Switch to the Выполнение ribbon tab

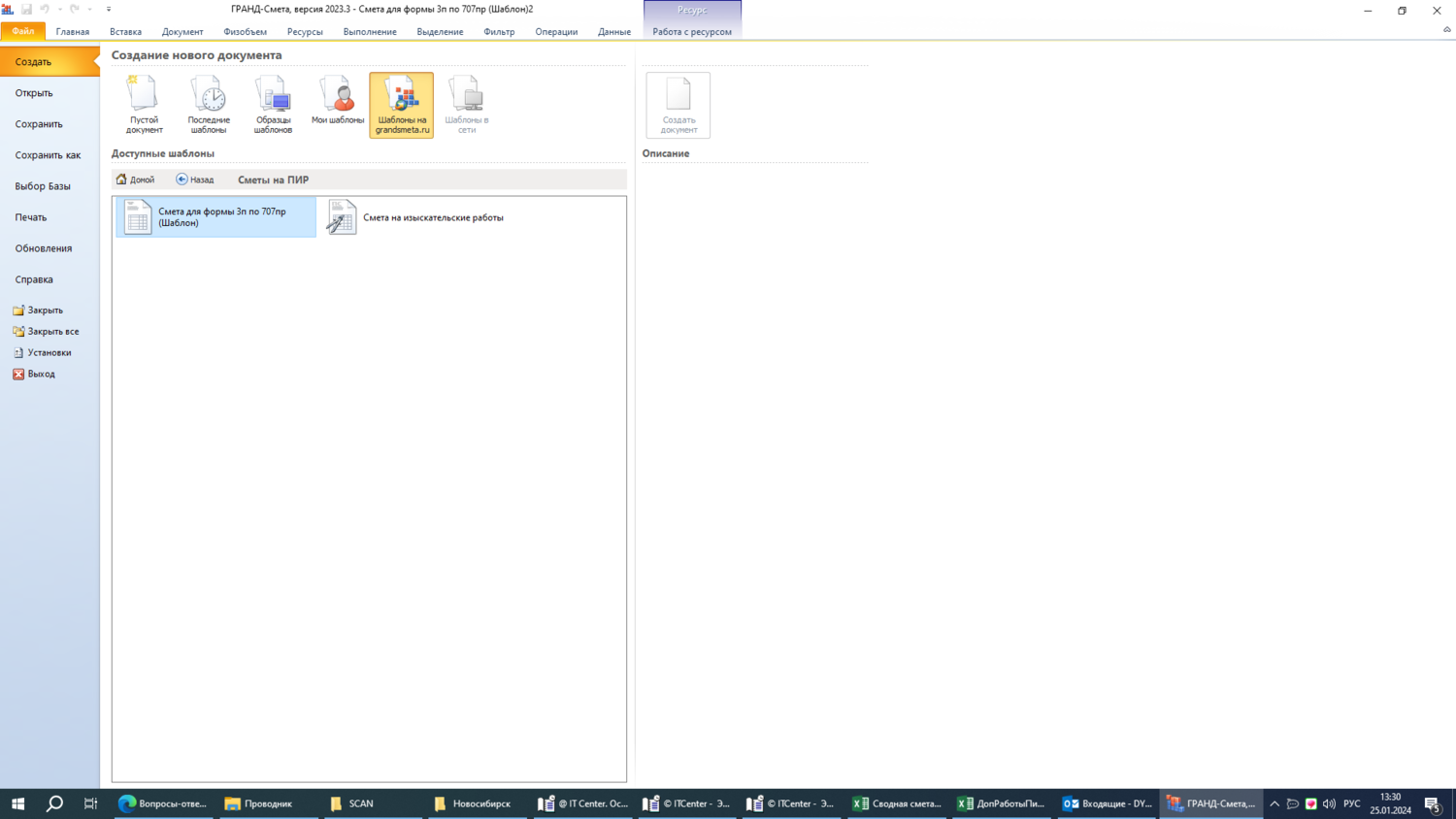pyautogui.click(x=370, y=32)
